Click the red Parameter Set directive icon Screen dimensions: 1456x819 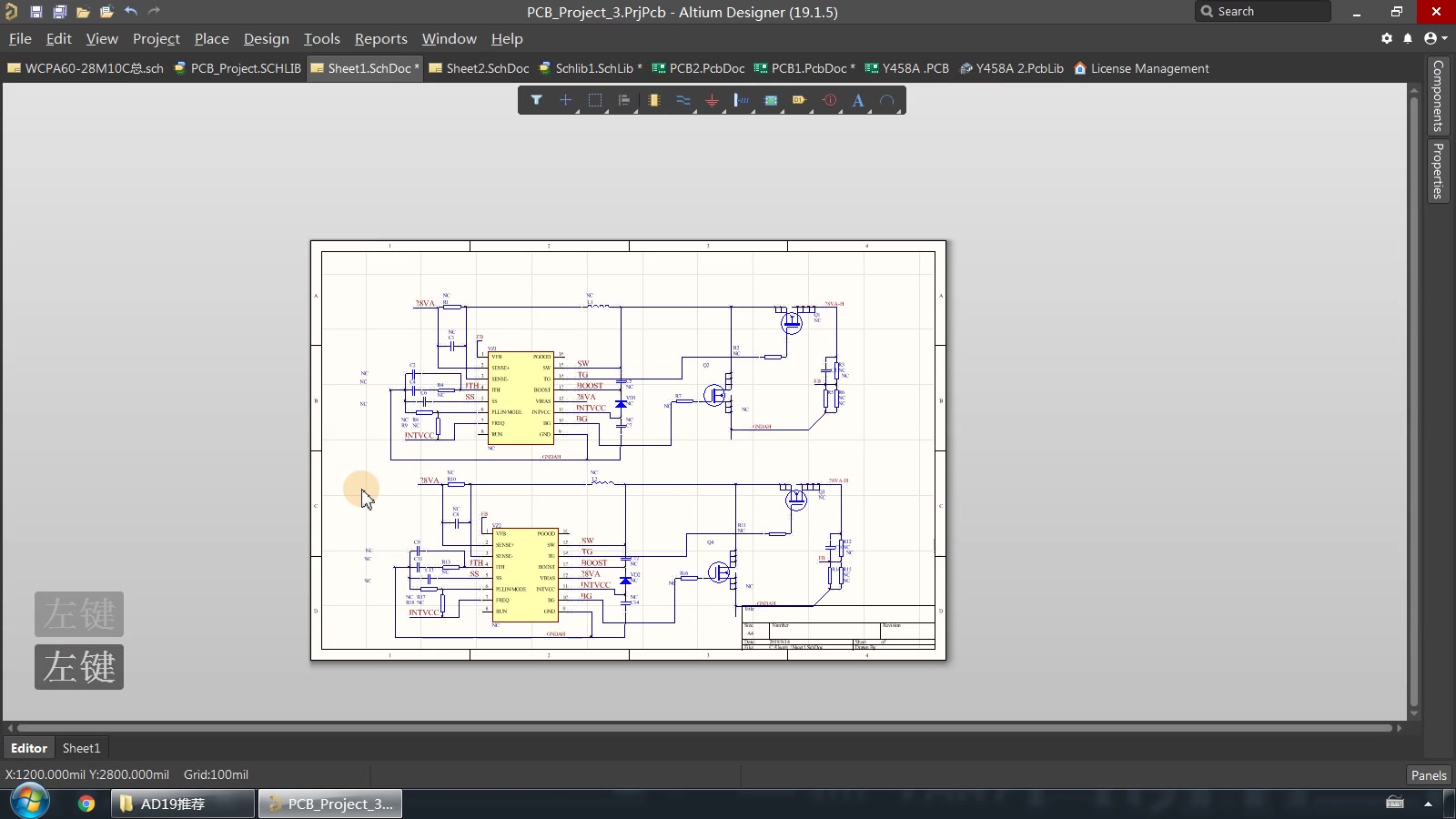point(829,100)
